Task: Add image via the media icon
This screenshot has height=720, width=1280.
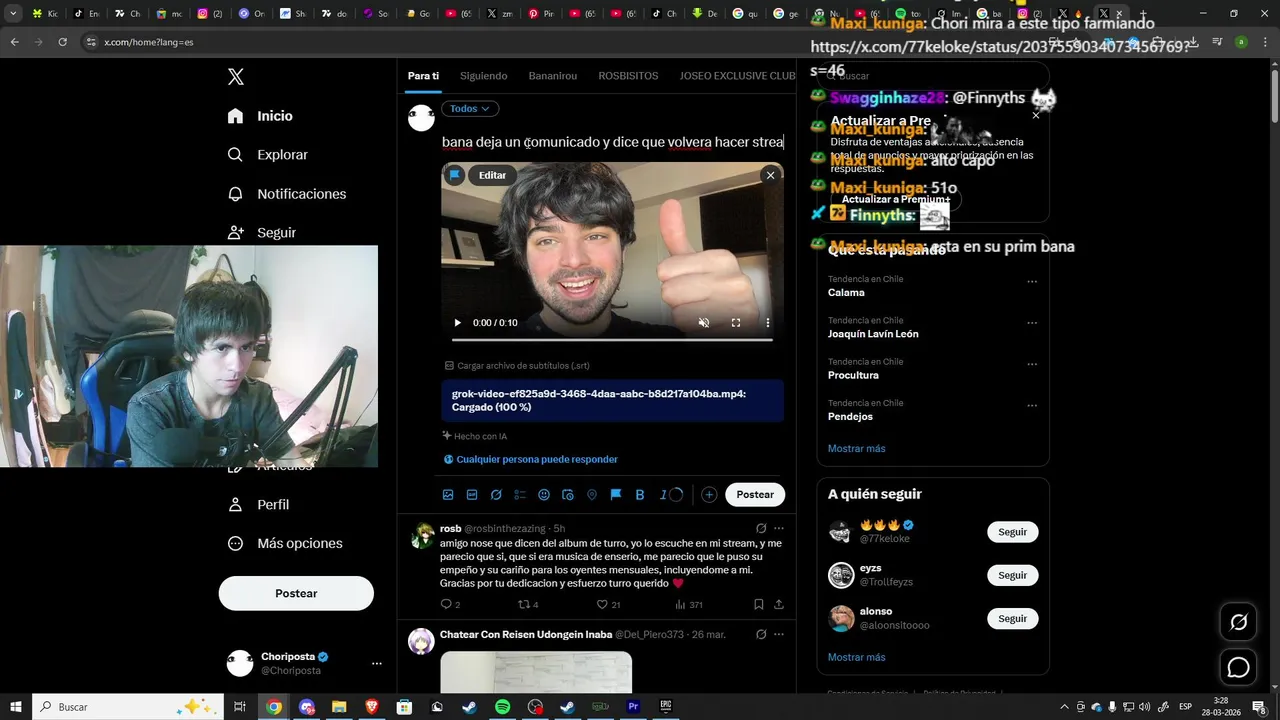Action: (448, 495)
